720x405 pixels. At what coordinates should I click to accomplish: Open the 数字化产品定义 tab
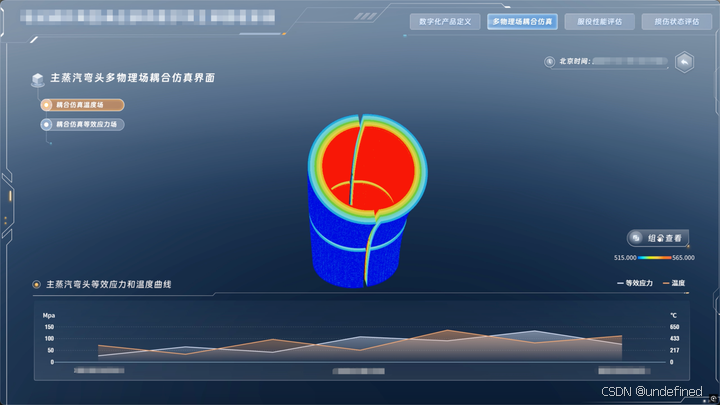click(x=445, y=22)
